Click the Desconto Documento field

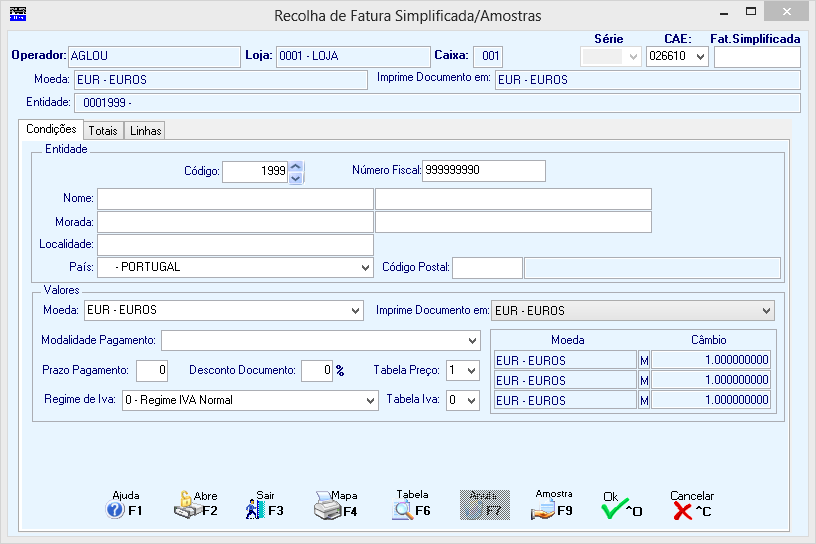[x=316, y=371]
